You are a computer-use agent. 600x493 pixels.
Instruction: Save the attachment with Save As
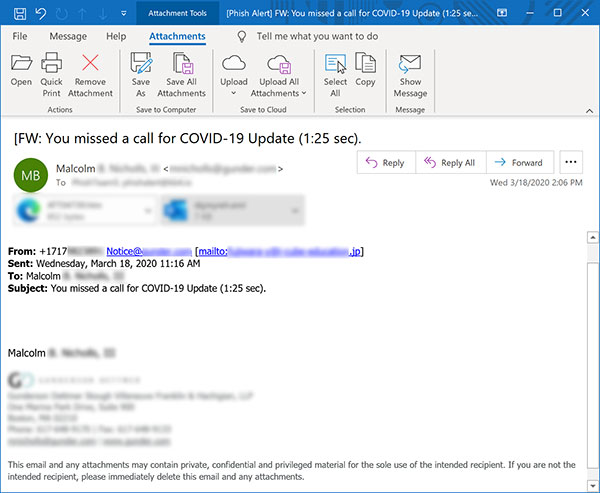(x=141, y=75)
